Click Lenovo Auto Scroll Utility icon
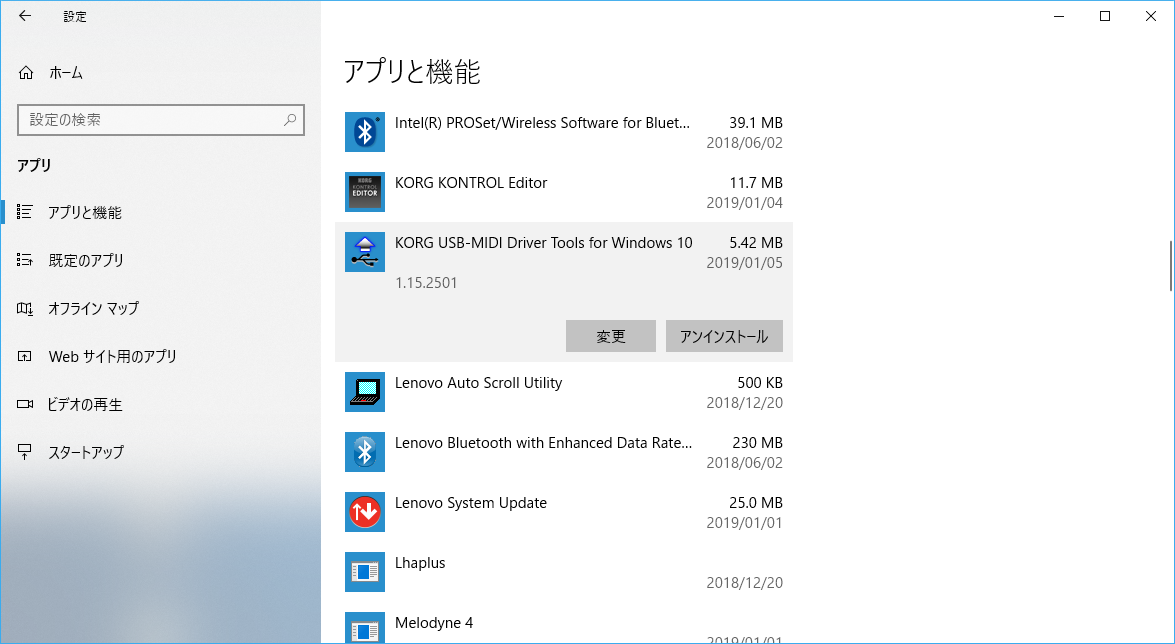The width and height of the screenshot is (1175, 644). pos(365,392)
